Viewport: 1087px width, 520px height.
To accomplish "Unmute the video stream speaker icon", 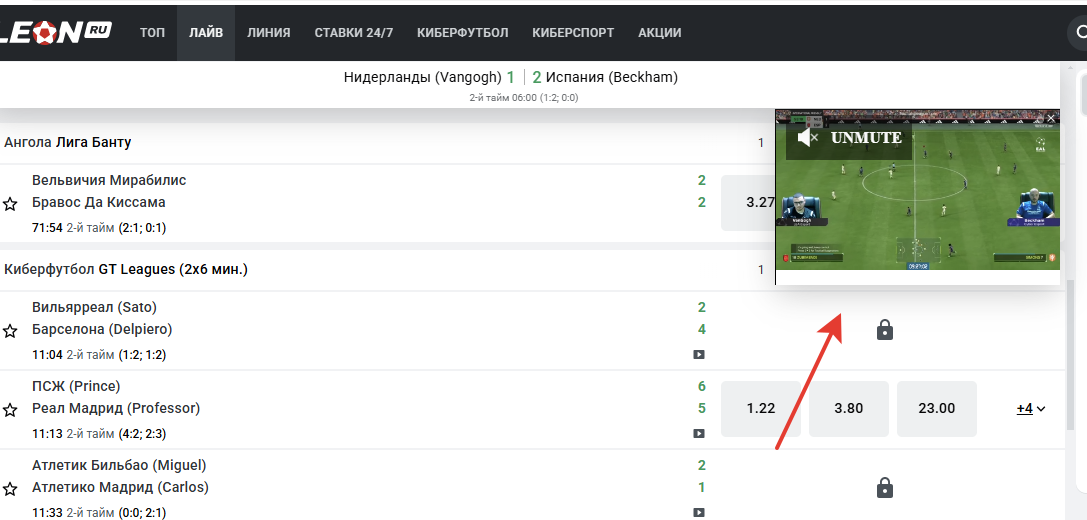I will (808, 137).
